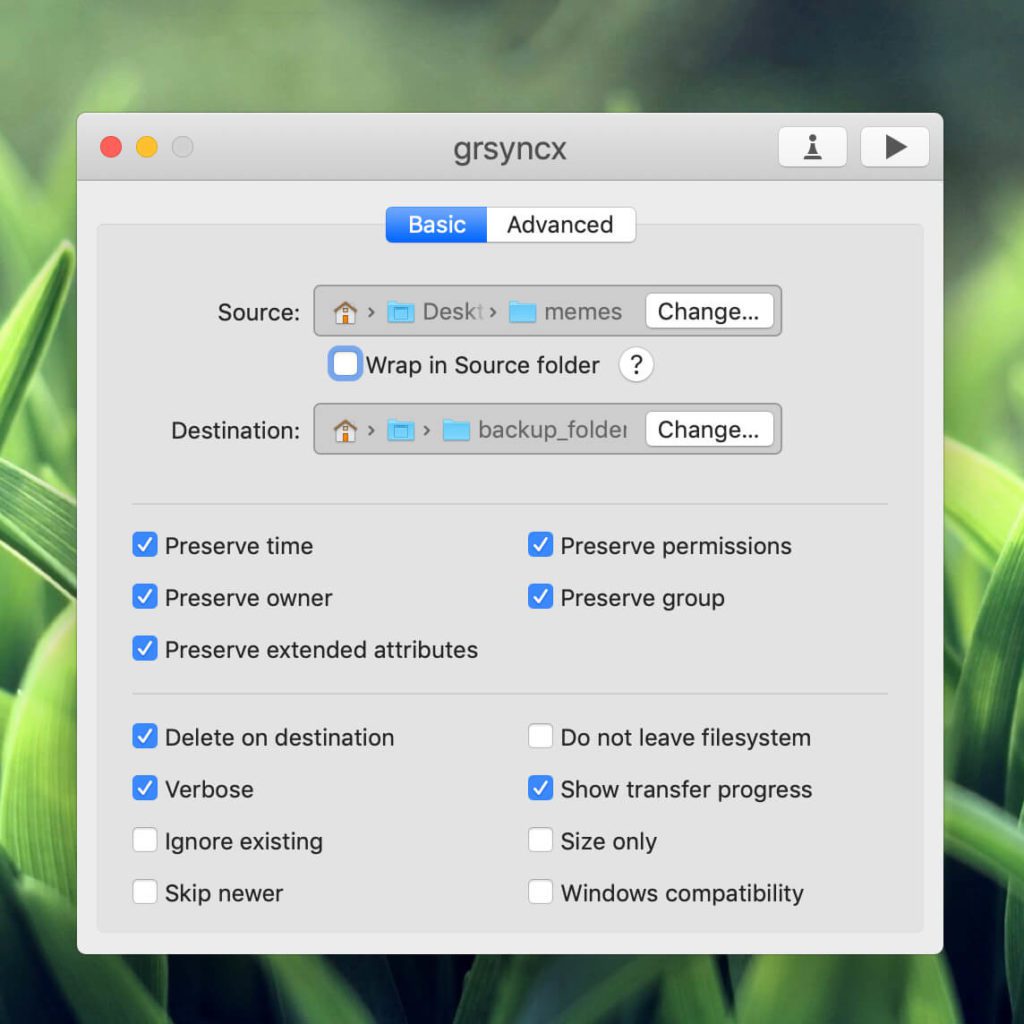The width and height of the screenshot is (1024, 1024).
Task: Open the info panel via the i icon
Action: point(812,146)
